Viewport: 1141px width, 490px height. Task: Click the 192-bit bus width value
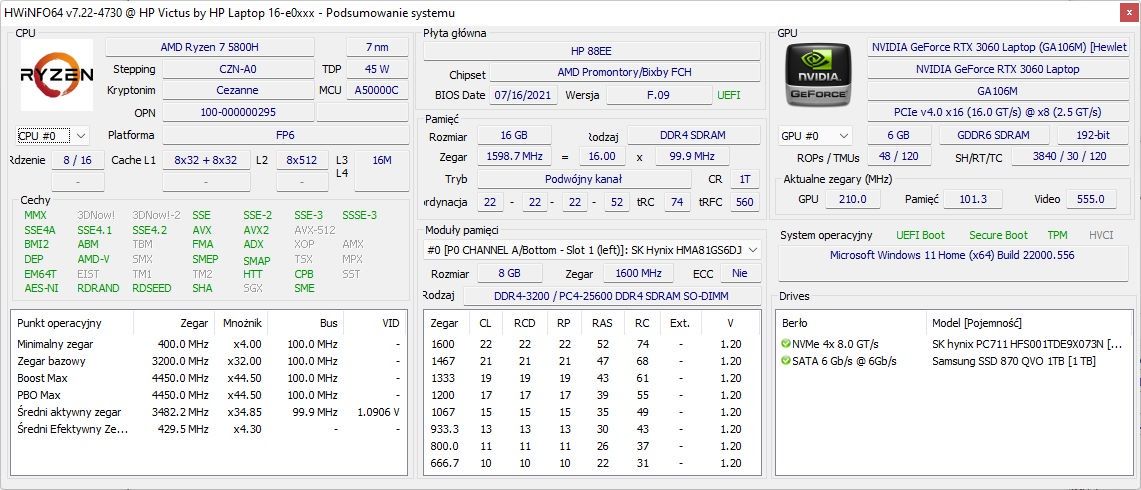[1092, 135]
